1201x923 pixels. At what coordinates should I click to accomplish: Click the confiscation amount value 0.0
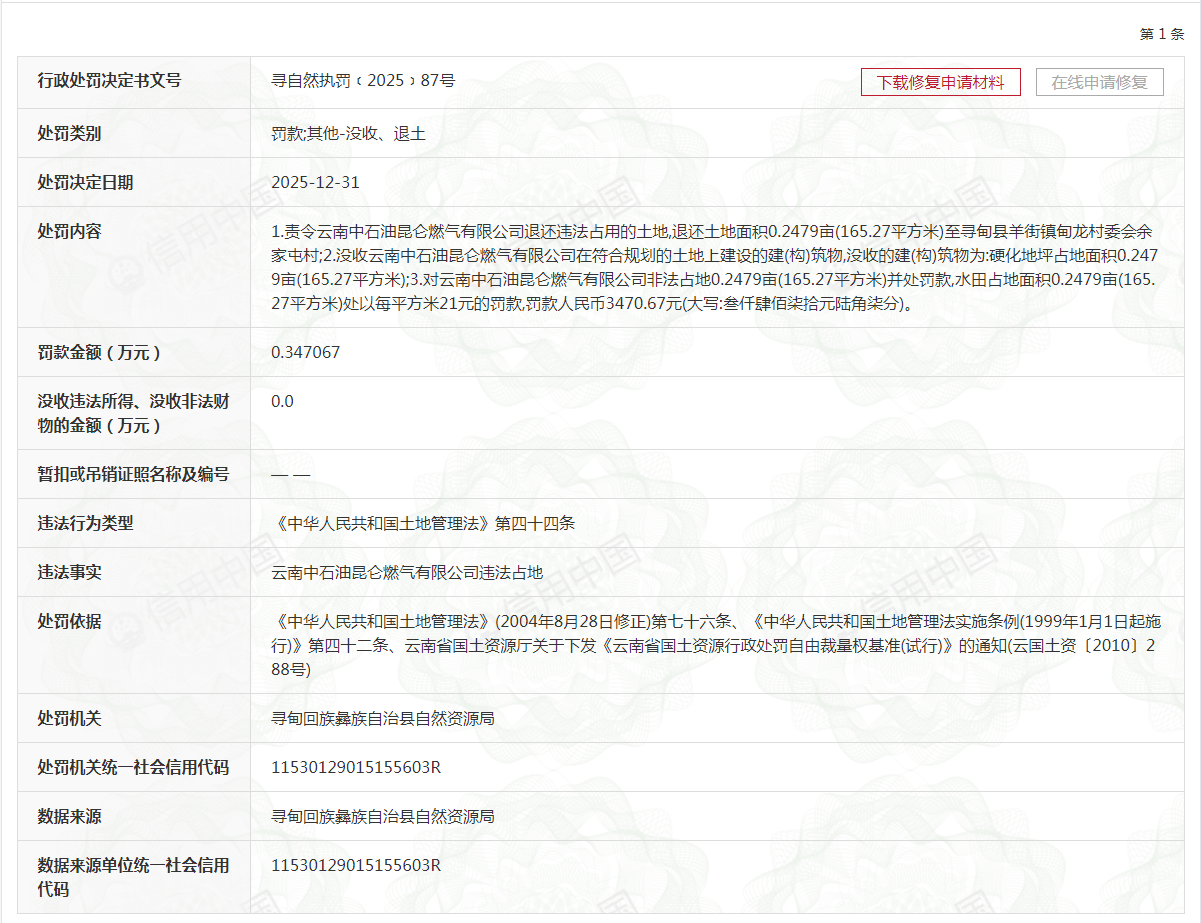coord(282,401)
